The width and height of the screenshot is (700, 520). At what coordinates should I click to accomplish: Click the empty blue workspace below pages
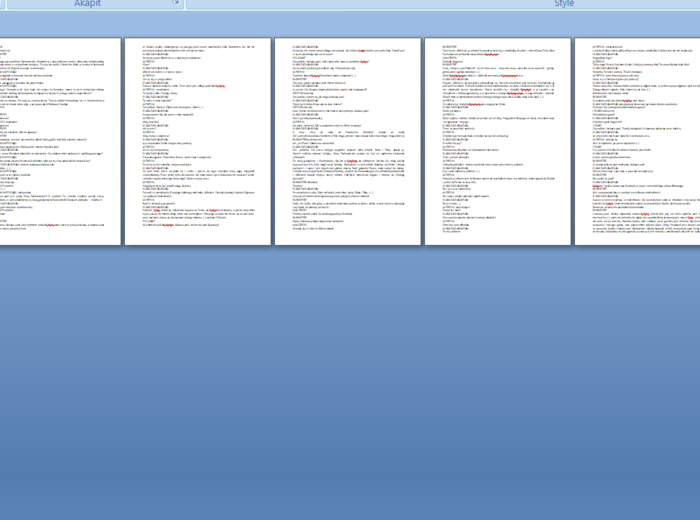click(x=350, y=380)
